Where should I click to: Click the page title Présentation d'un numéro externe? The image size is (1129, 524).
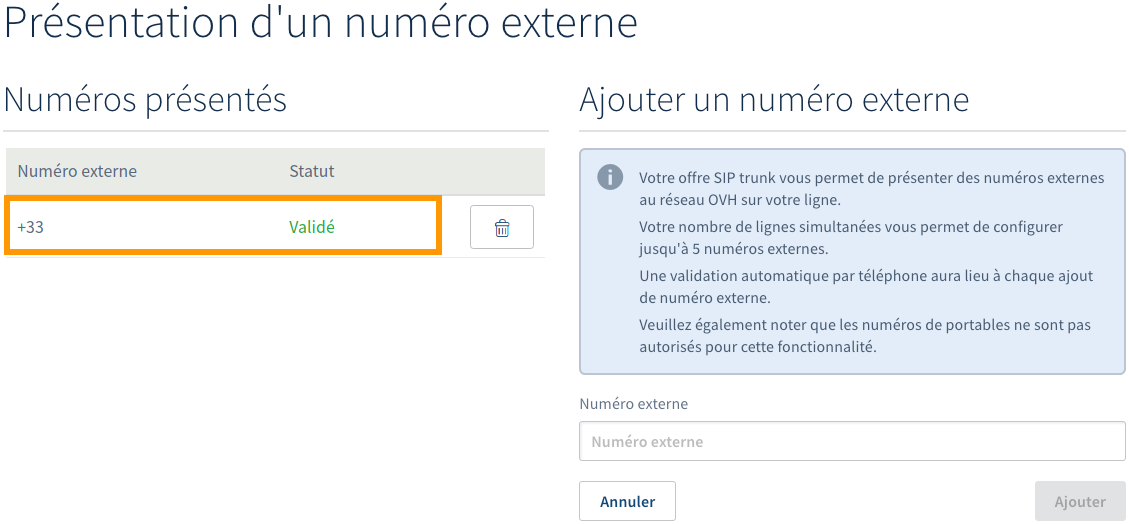(x=321, y=22)
